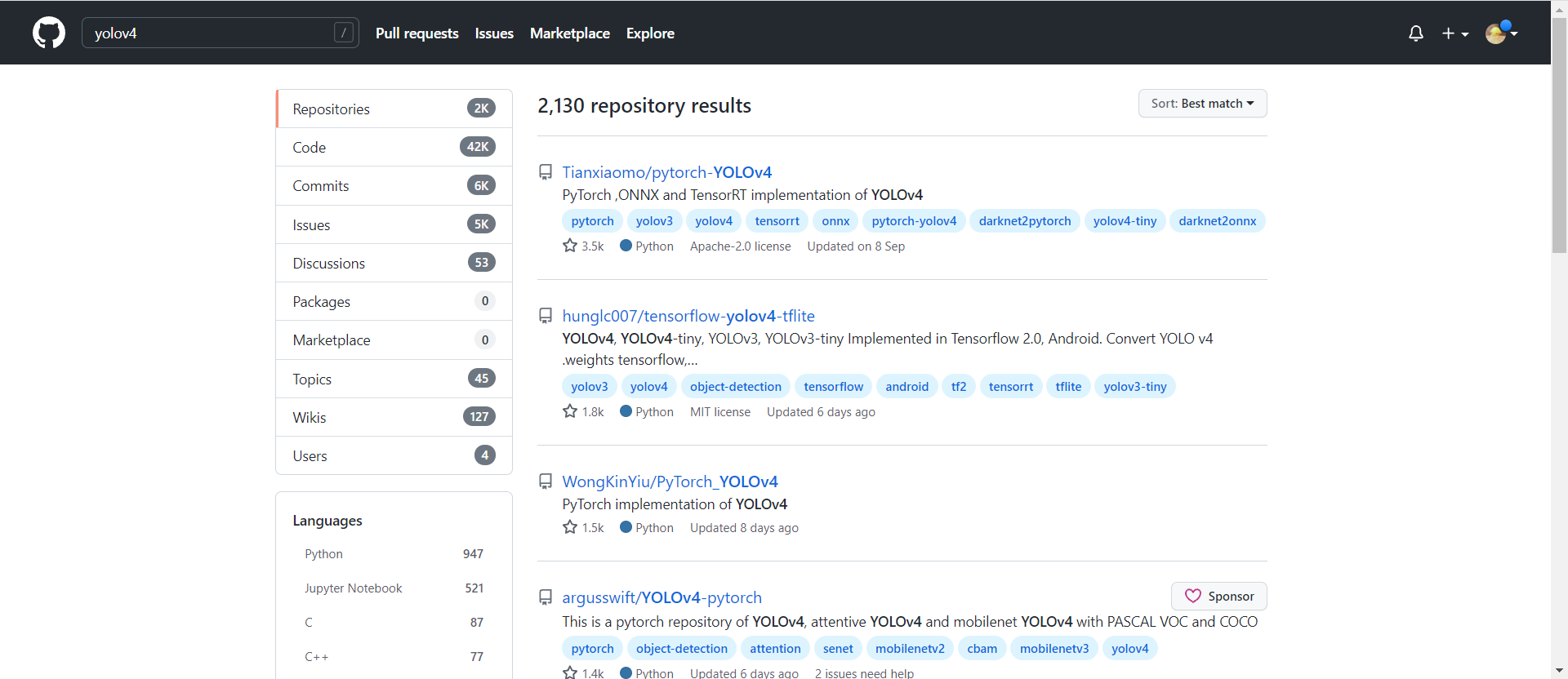Click the android topic tag
The image size is (1568, 679).
click(907, 387)
